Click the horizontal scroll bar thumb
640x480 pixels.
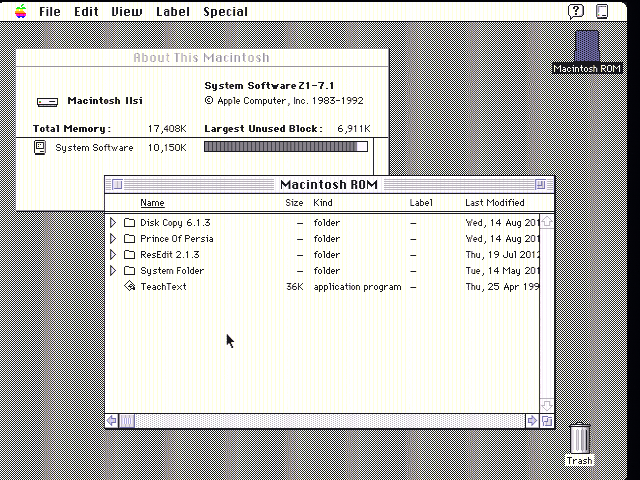coord(127,420)
